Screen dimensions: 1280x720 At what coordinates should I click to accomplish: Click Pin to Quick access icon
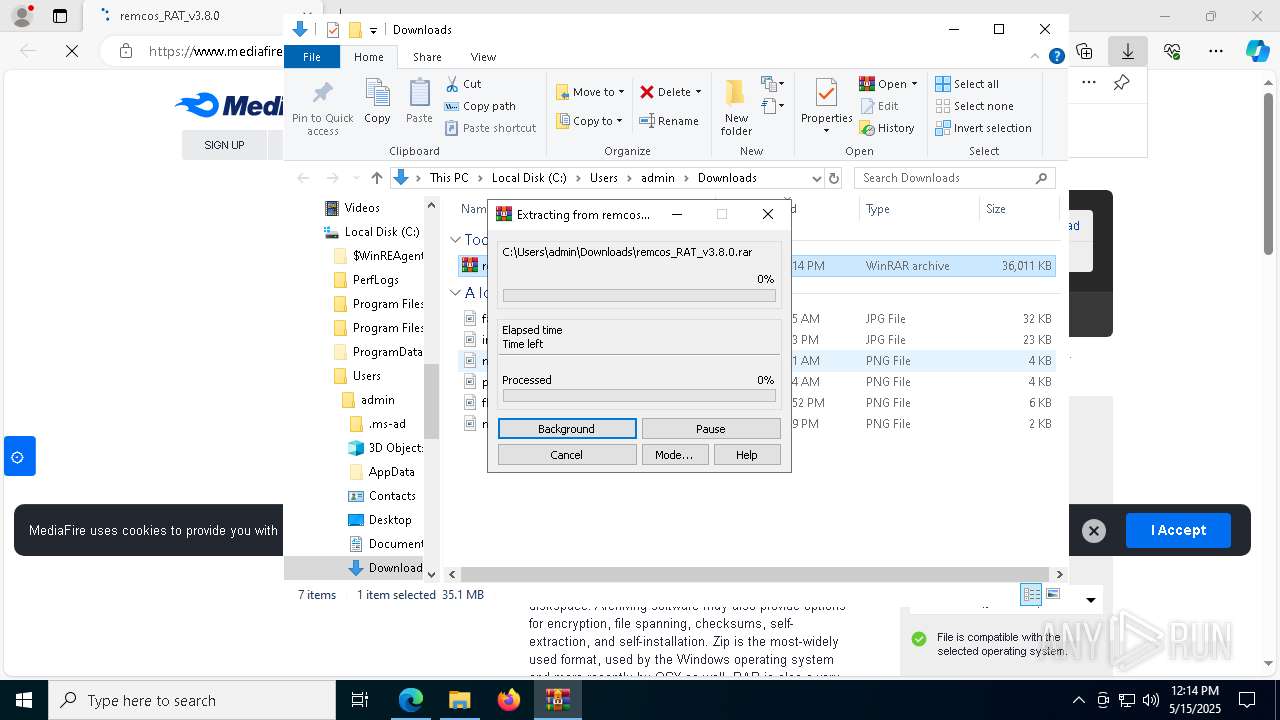click(322, 95)
